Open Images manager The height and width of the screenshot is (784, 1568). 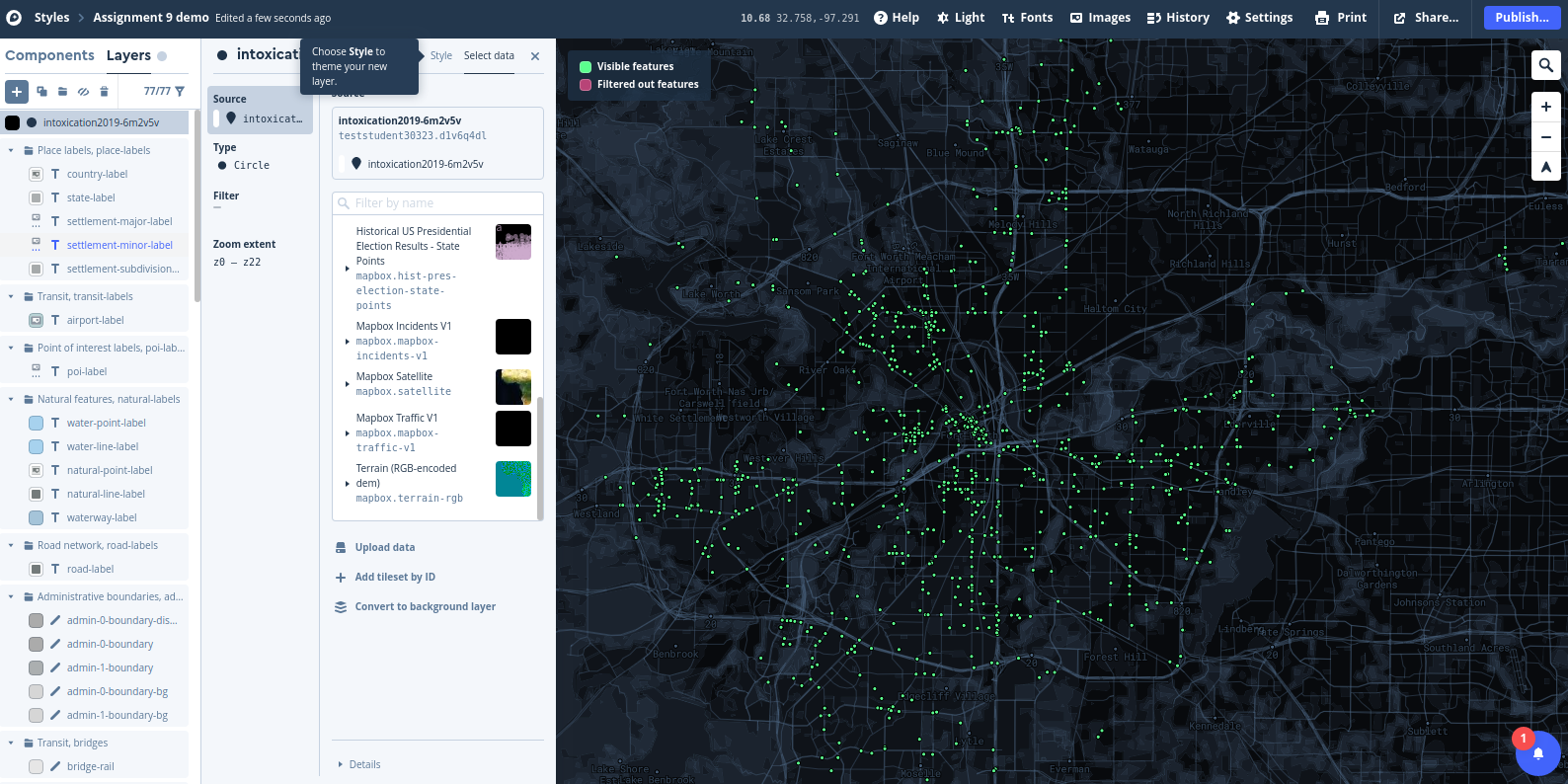(x=1100, y=18)
